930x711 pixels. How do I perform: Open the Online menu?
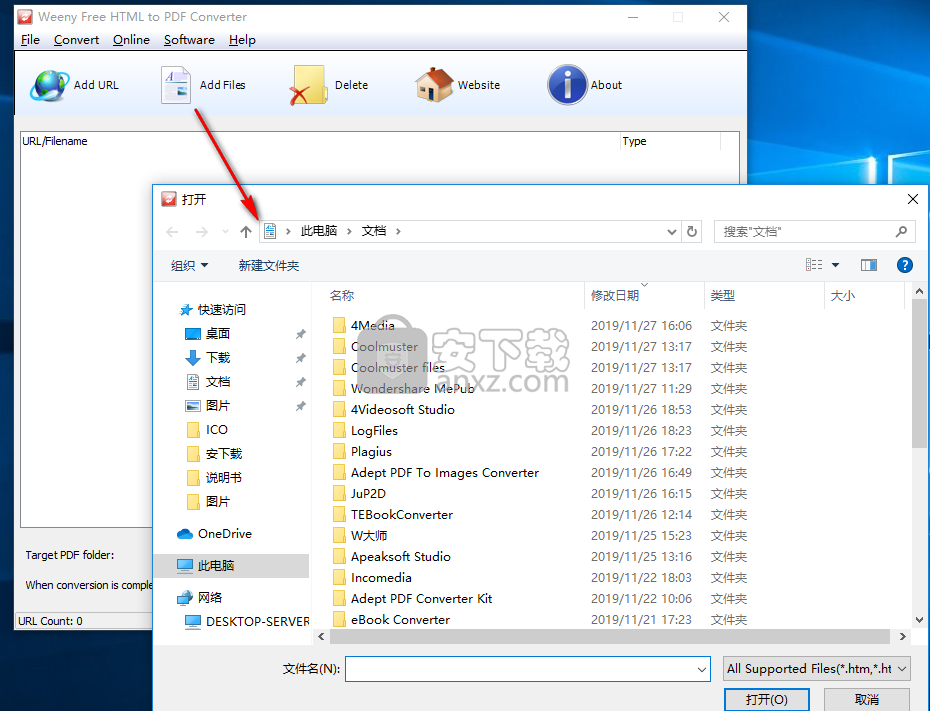[131, 40]
